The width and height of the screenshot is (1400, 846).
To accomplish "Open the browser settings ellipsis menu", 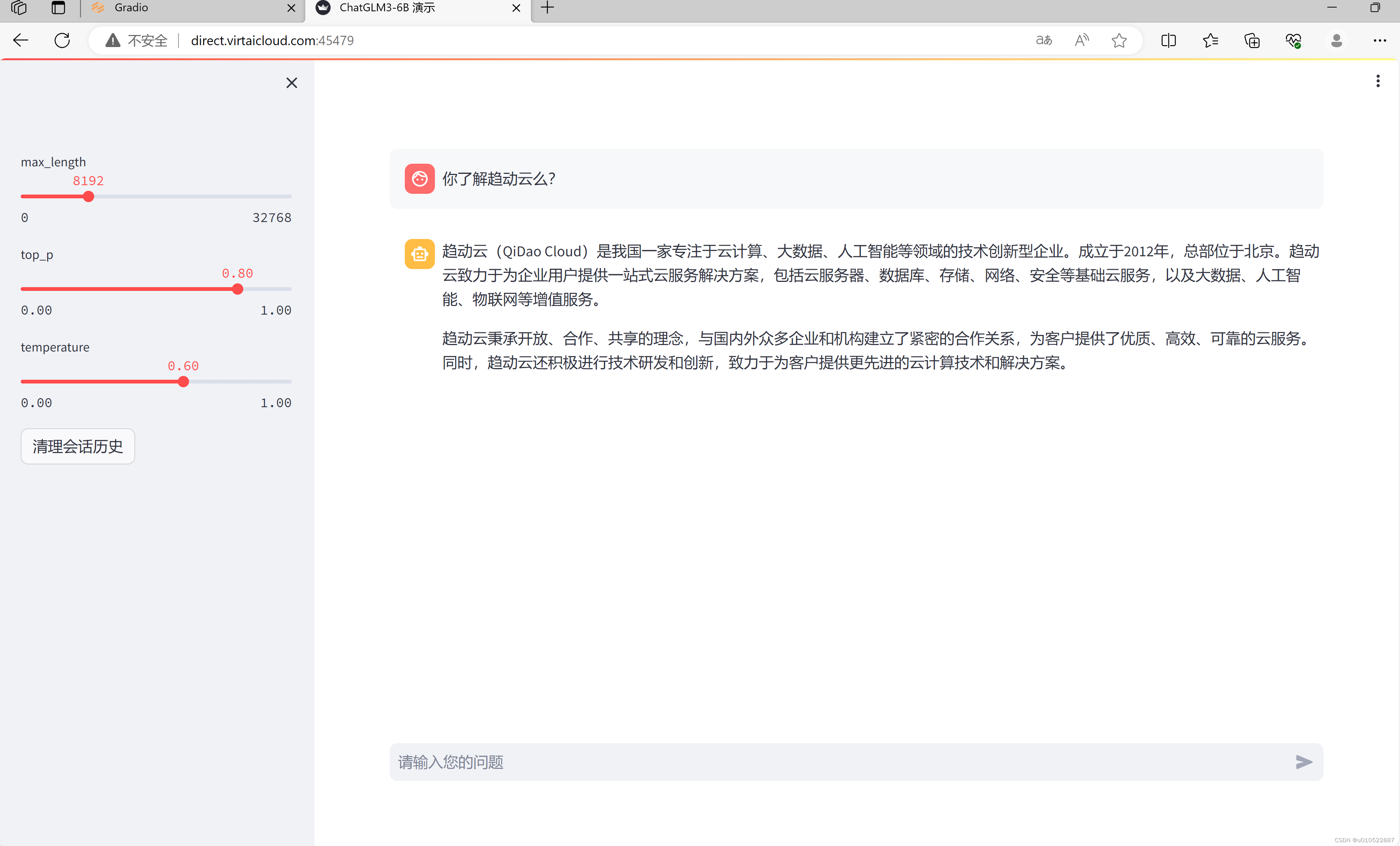I will pyautogui.click(x=1380, y=40).
